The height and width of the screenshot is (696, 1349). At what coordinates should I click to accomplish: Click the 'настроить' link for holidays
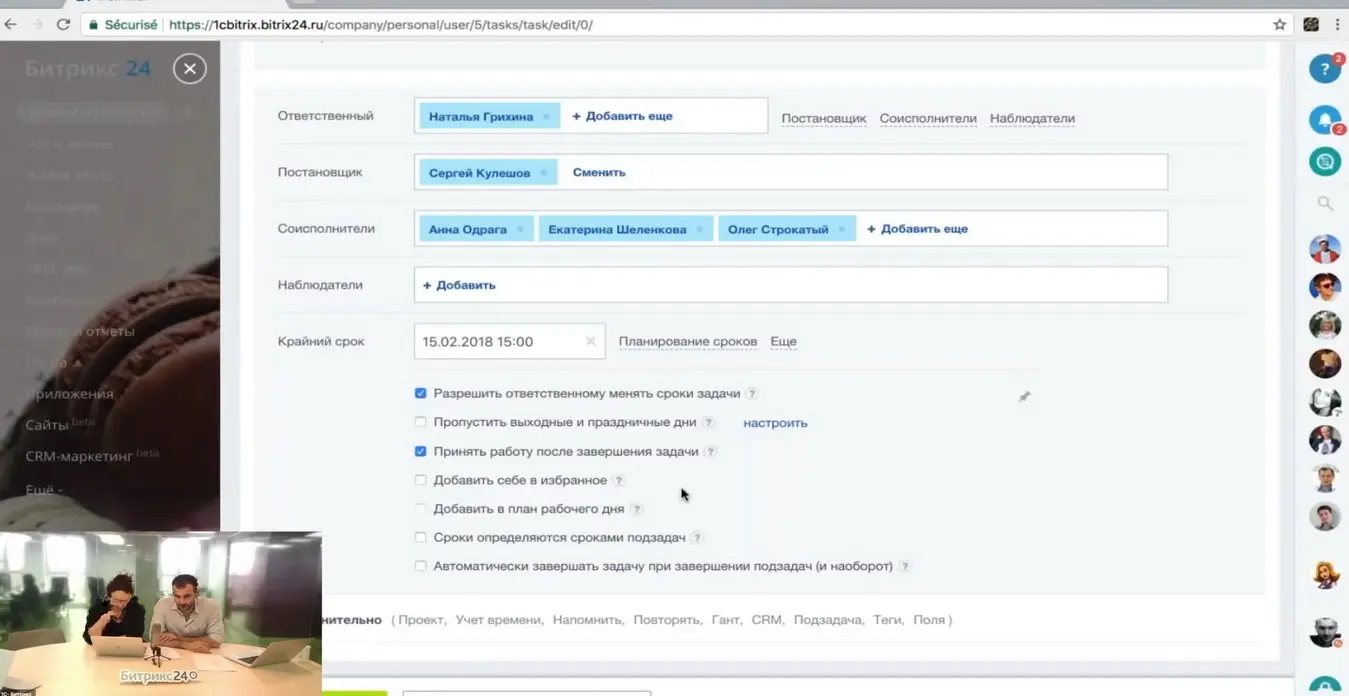(775, 423)
